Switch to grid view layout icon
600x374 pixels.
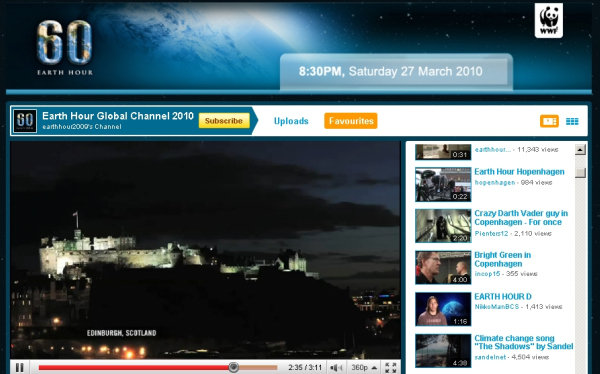click(x=572, y=121)
